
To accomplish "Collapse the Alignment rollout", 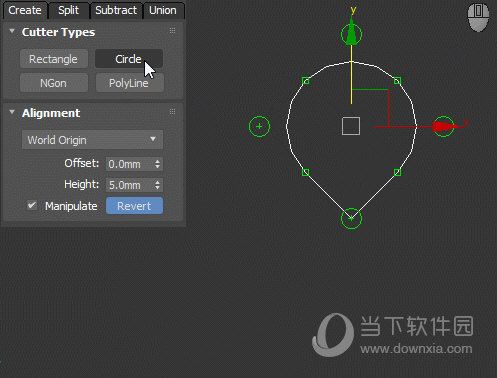I will pos(12,112).
